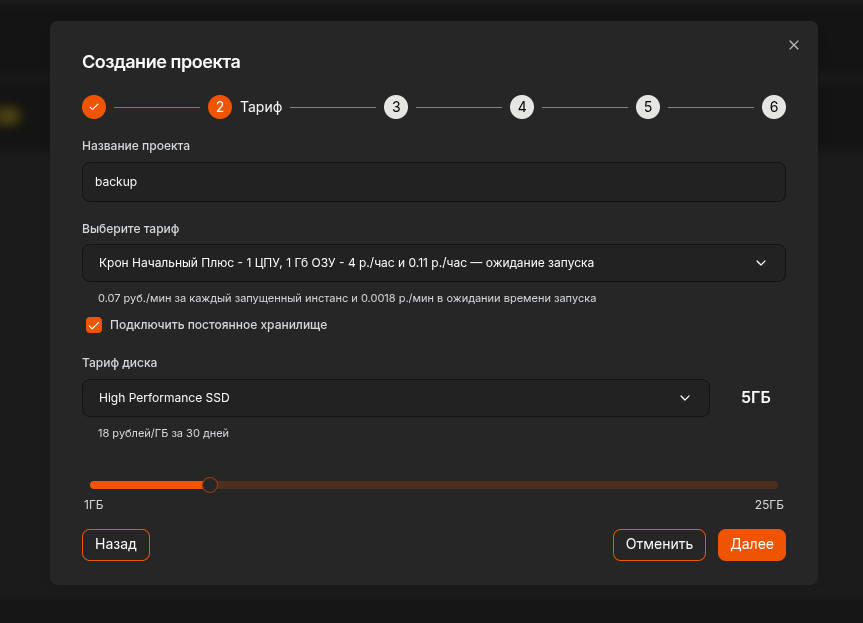Select the Создание проекта dialog title
863x623 pixels.
[x=161, y=62]
